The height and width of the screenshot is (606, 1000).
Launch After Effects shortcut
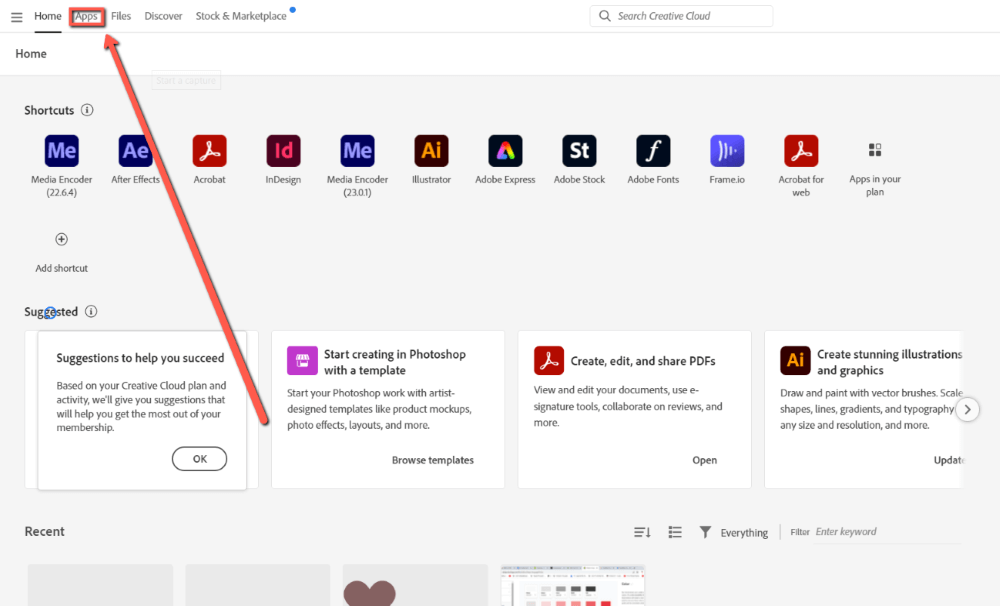pyautogui.click(x=136, y=151)
